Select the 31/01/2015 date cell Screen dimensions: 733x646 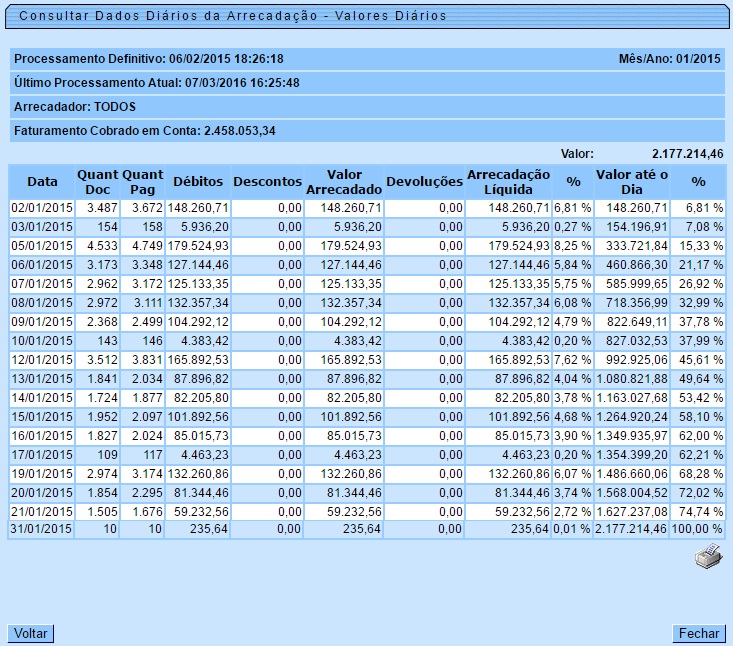click(42, 529)
